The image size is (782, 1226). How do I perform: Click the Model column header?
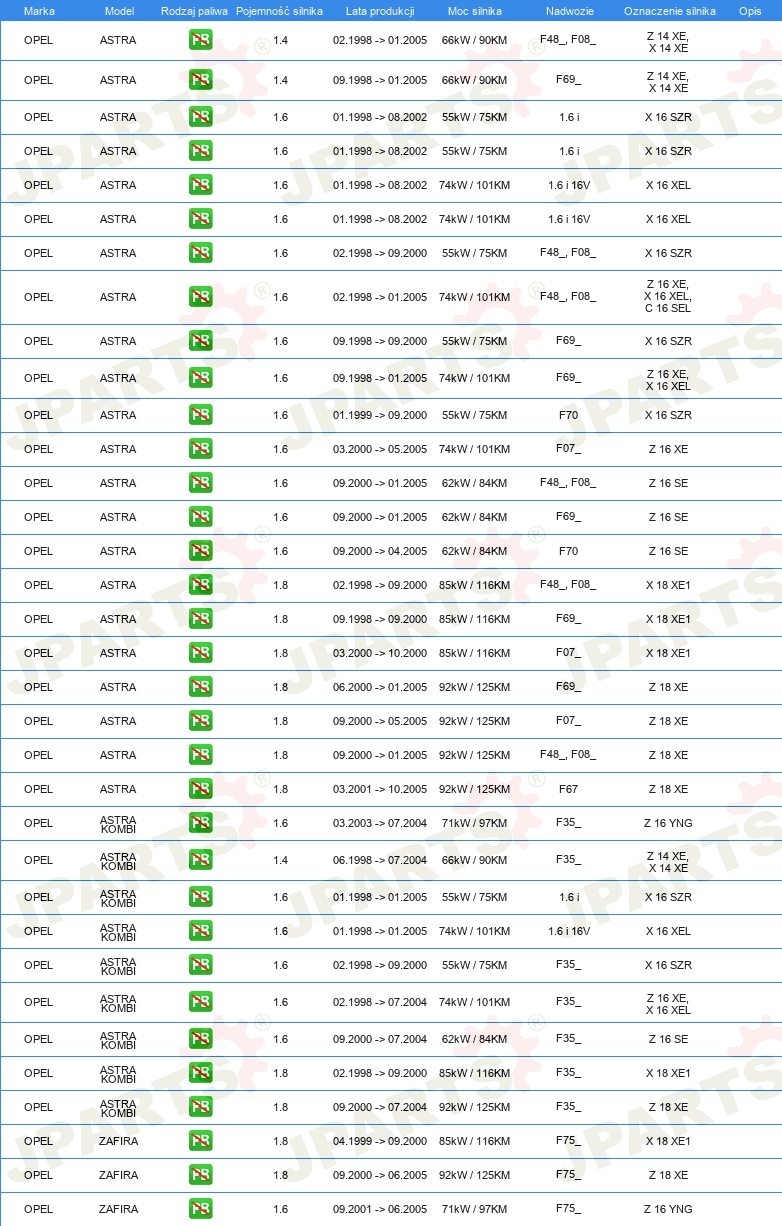(119, 11)
